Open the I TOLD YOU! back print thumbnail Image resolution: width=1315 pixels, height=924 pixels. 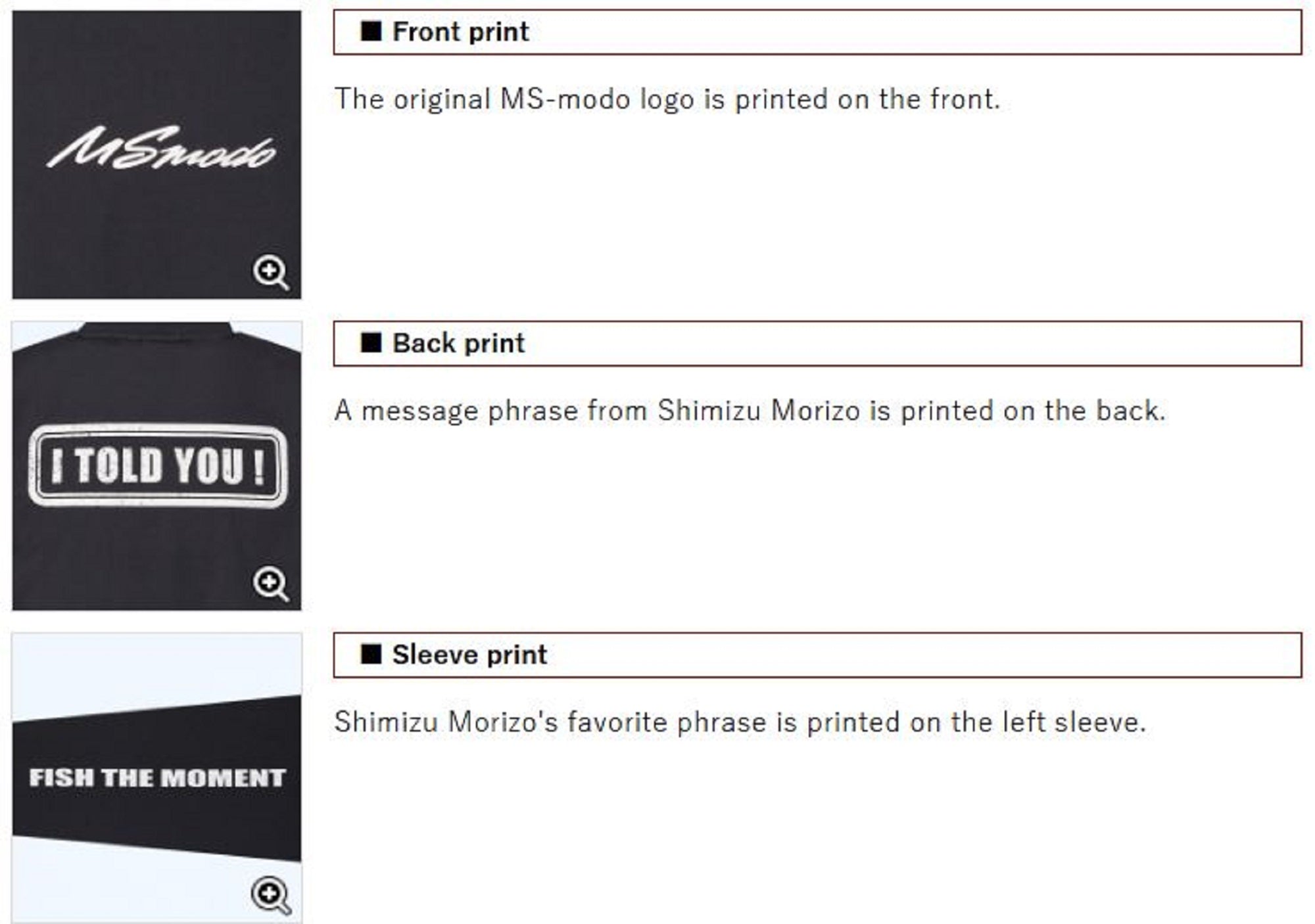[156, 466]
